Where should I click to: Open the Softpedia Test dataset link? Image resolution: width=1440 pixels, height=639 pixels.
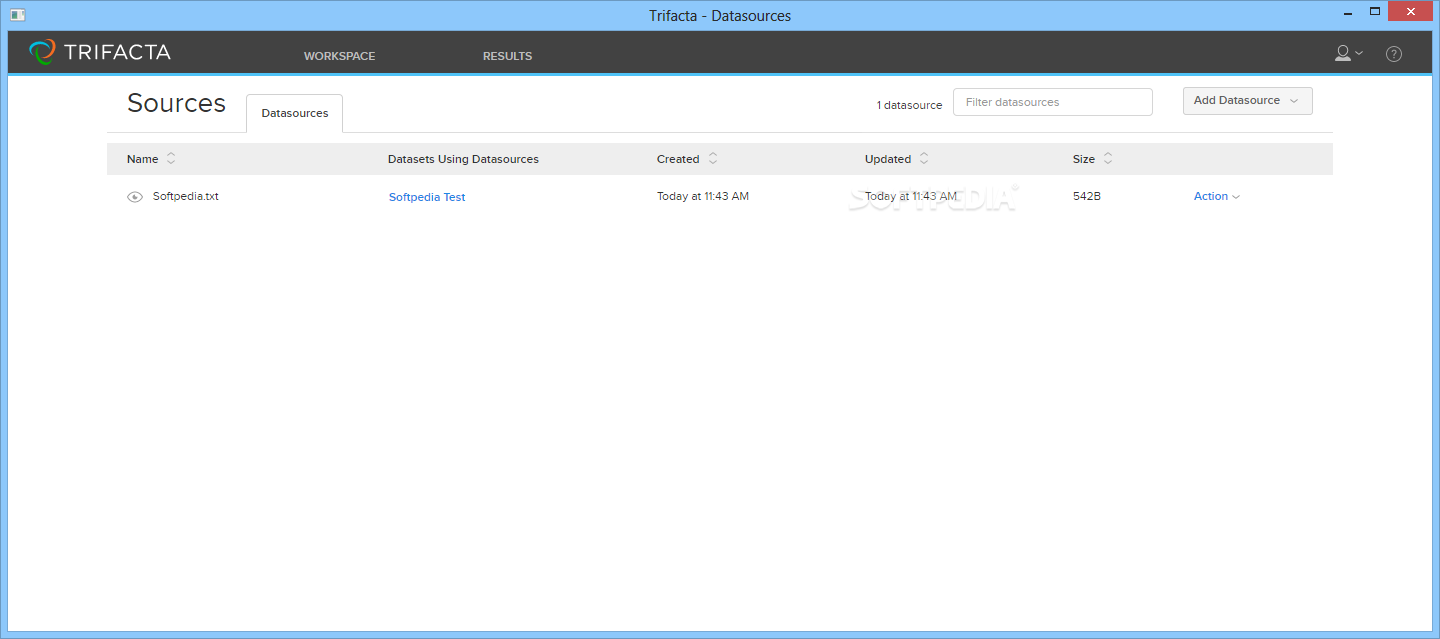click(x=427, y=197)
